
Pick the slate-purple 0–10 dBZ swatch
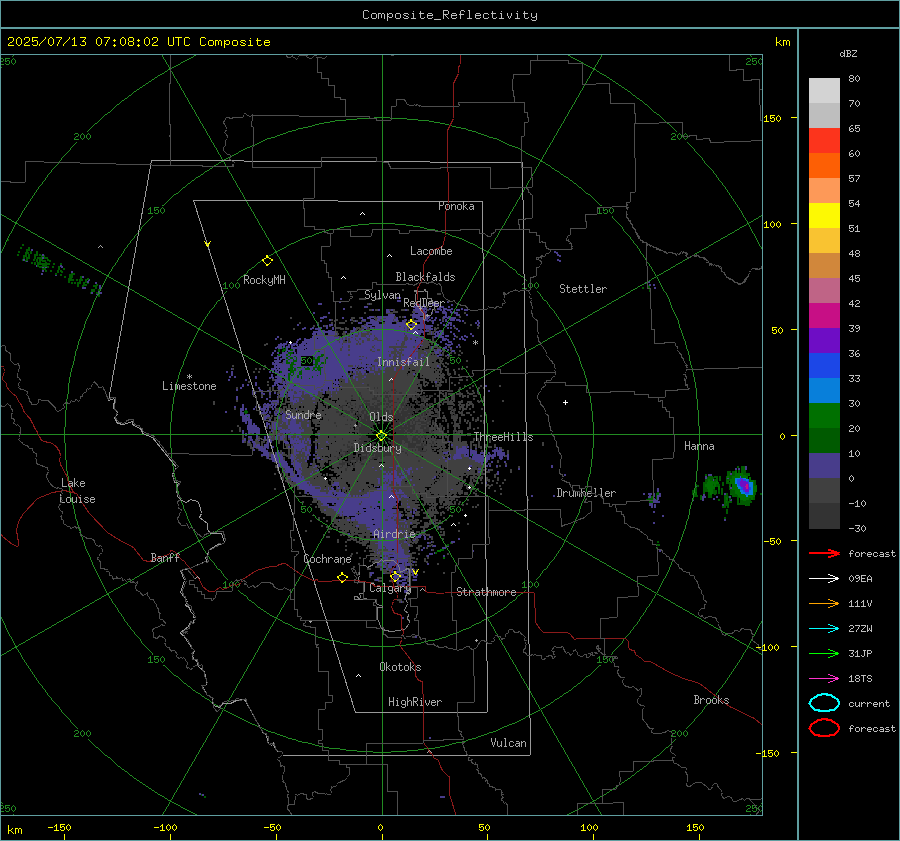[x=824, y=466]
